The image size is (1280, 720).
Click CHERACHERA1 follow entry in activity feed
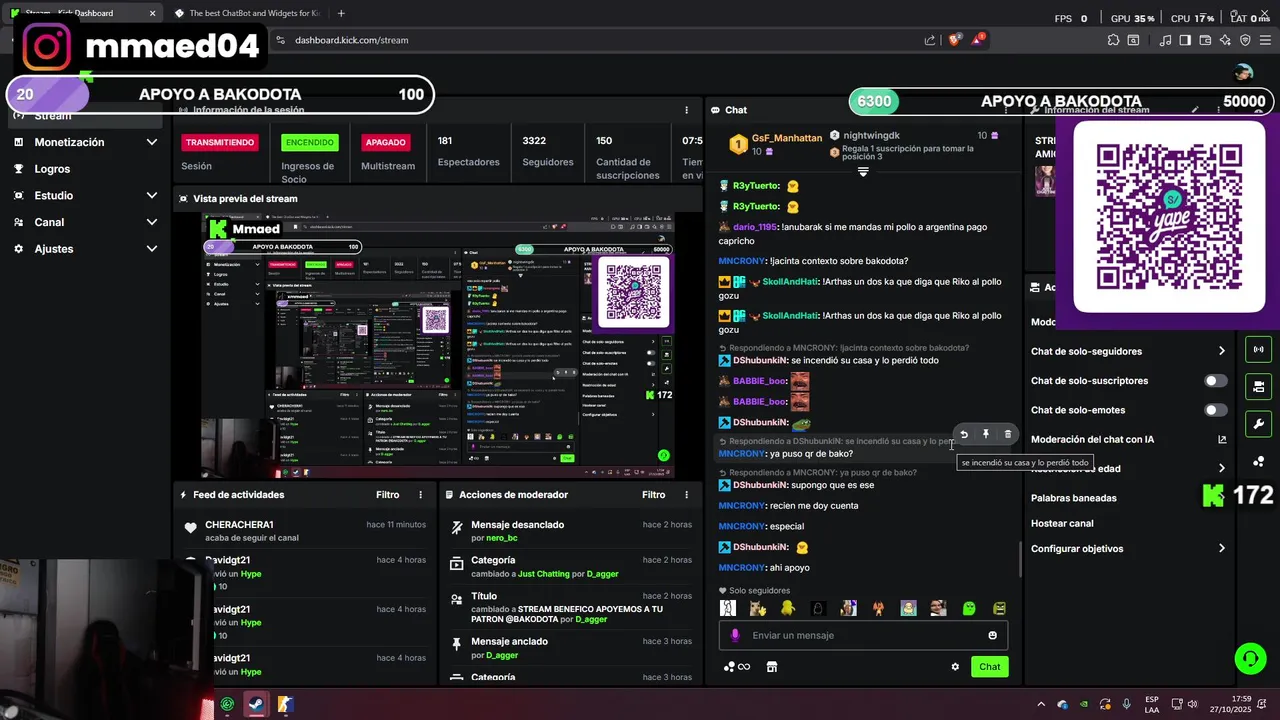click(305, 531)
